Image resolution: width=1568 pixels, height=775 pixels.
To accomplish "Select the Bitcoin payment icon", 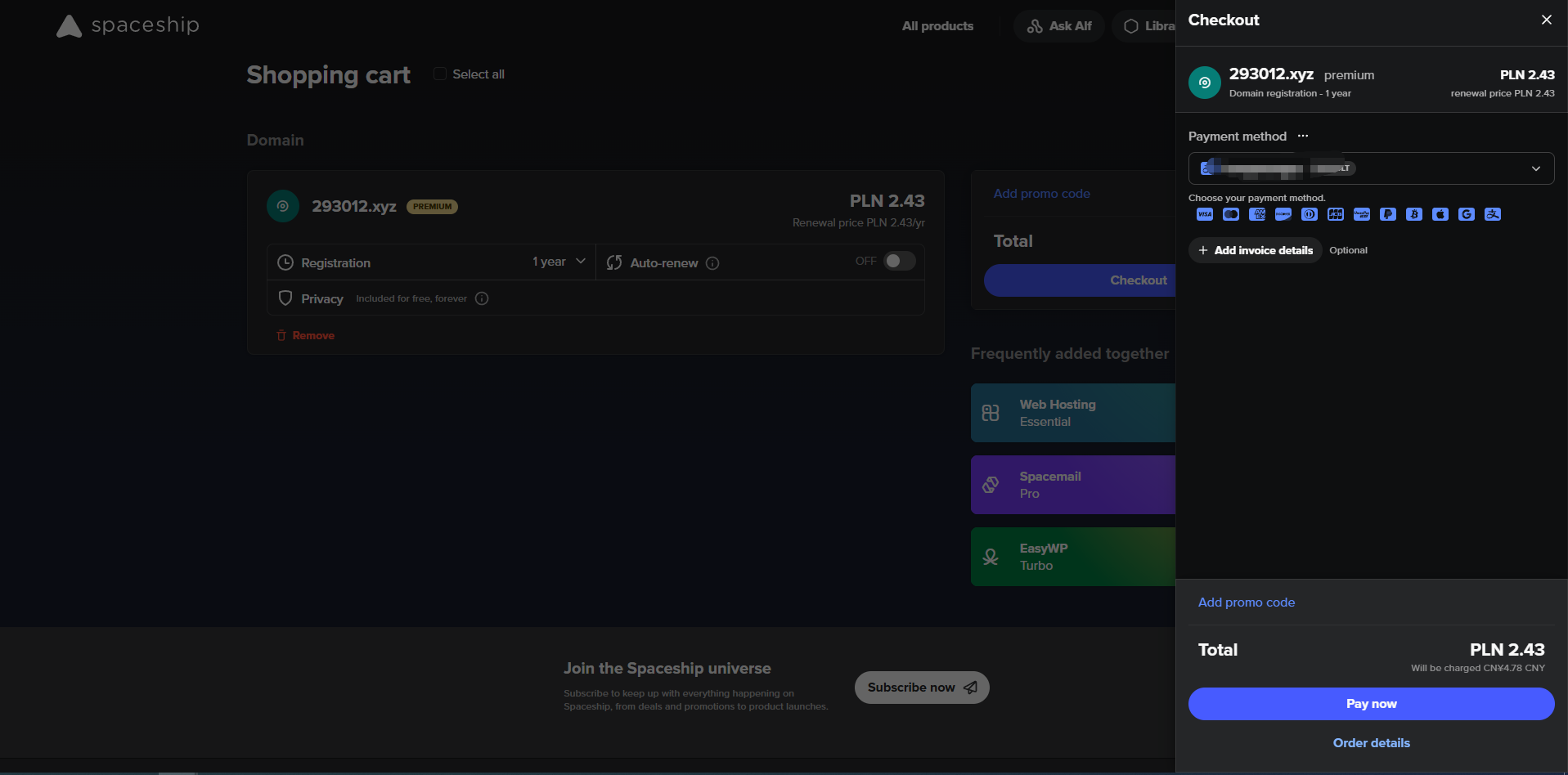I will [1414, 214].
